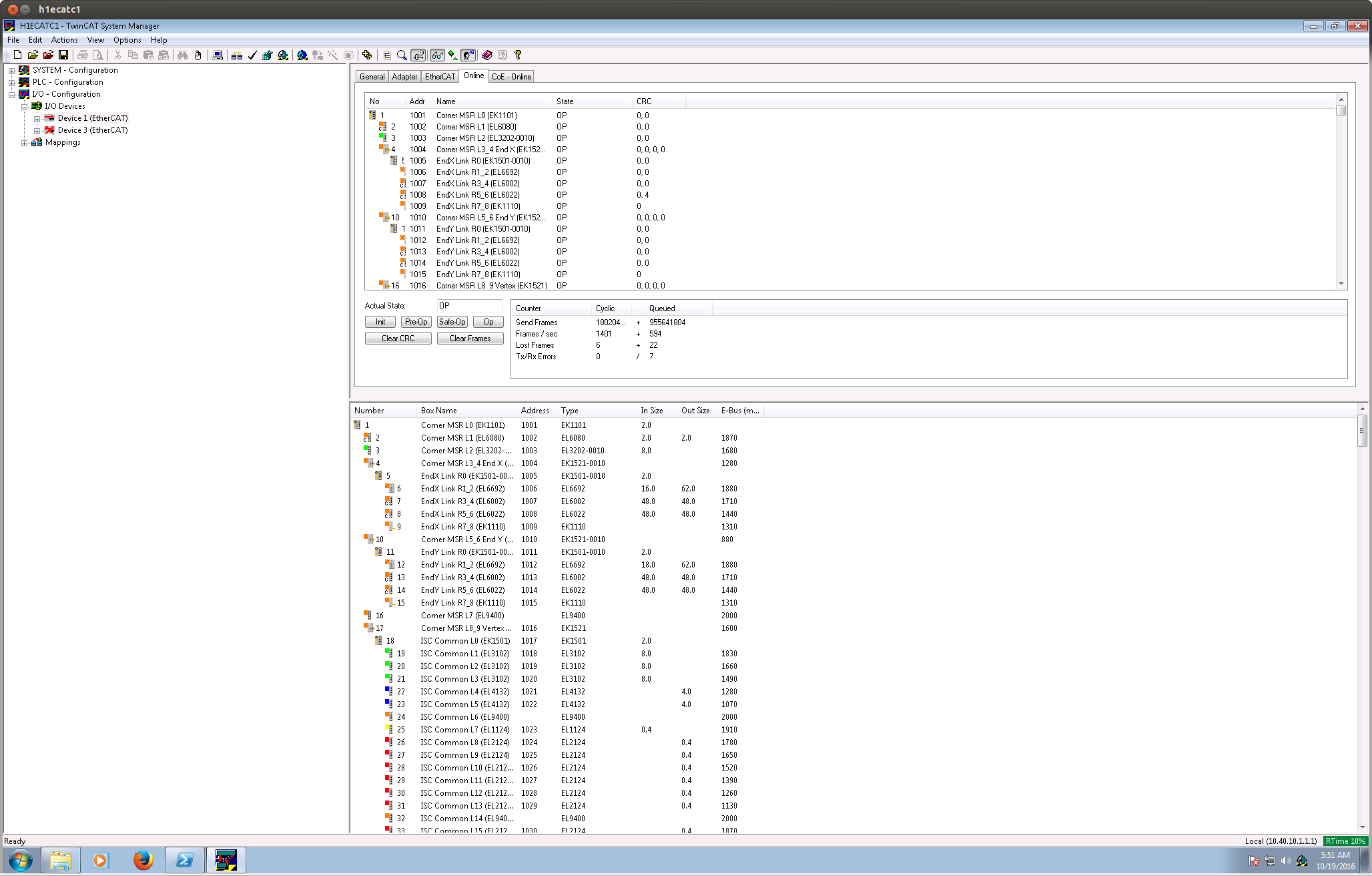The image size is (1372, 876).
Task: Click the State column header
Action: tap(592, 101)
